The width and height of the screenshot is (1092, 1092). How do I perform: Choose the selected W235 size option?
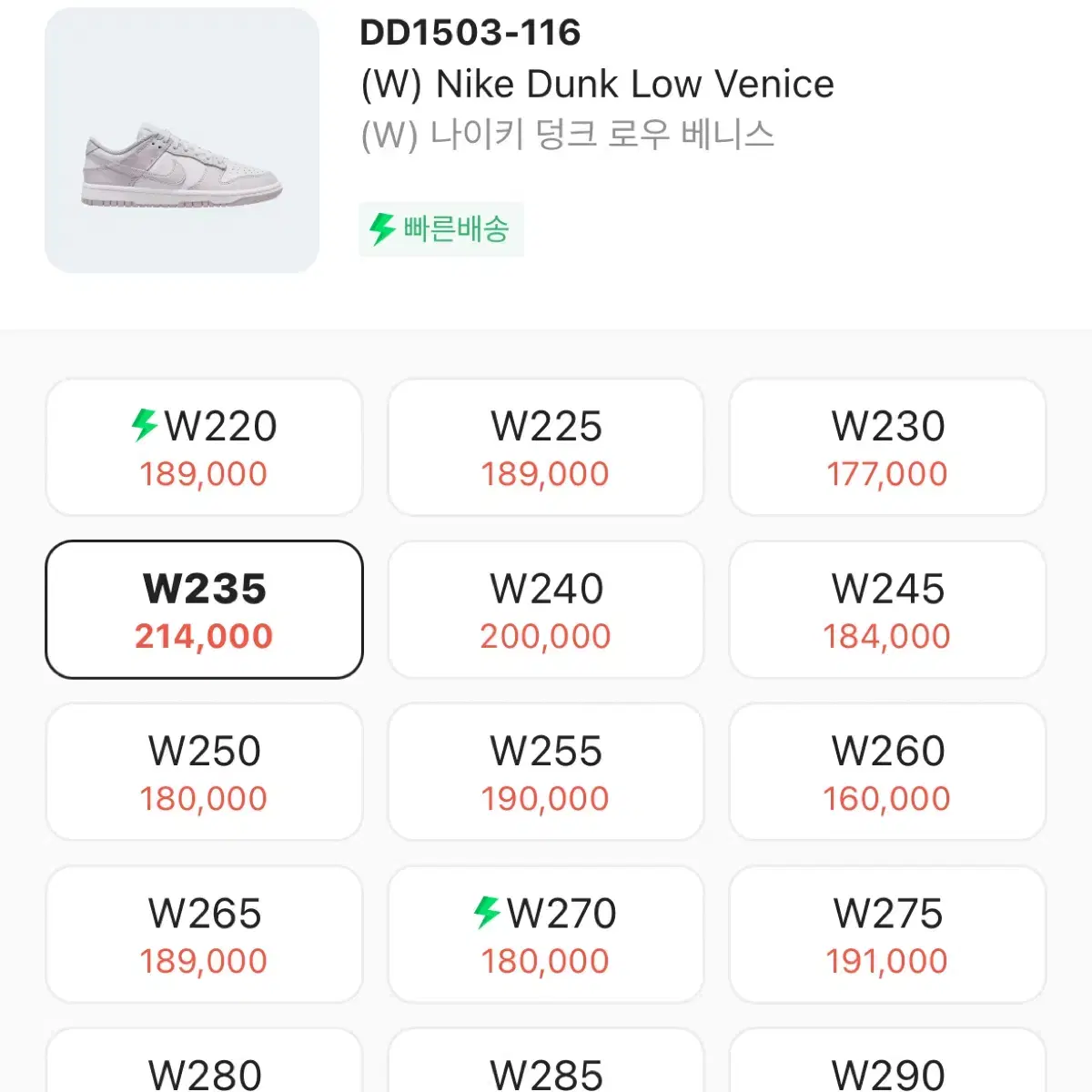click(204, 610)
